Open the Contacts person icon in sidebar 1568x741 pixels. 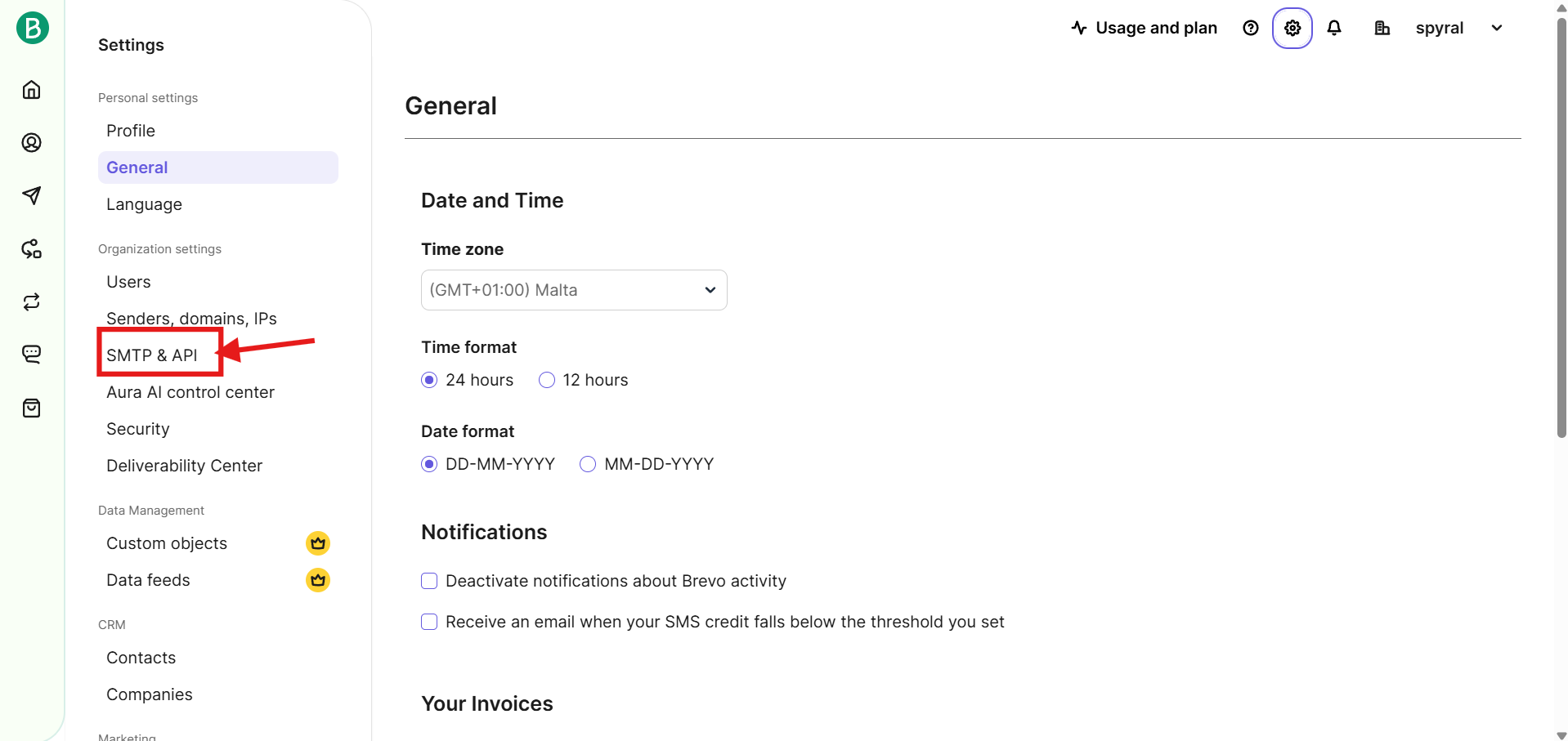click(32, 143)
